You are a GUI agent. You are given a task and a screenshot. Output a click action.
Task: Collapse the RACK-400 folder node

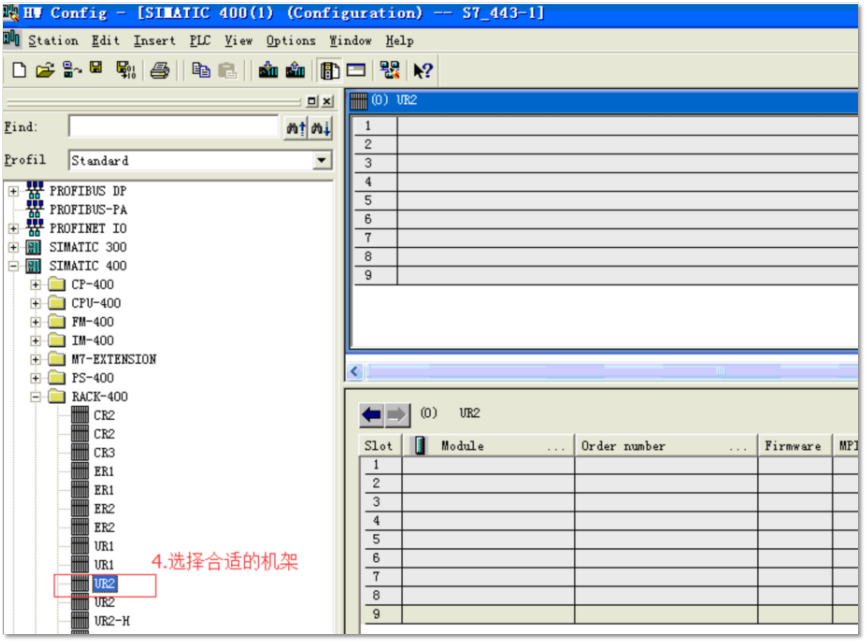[x=35, y=398]
